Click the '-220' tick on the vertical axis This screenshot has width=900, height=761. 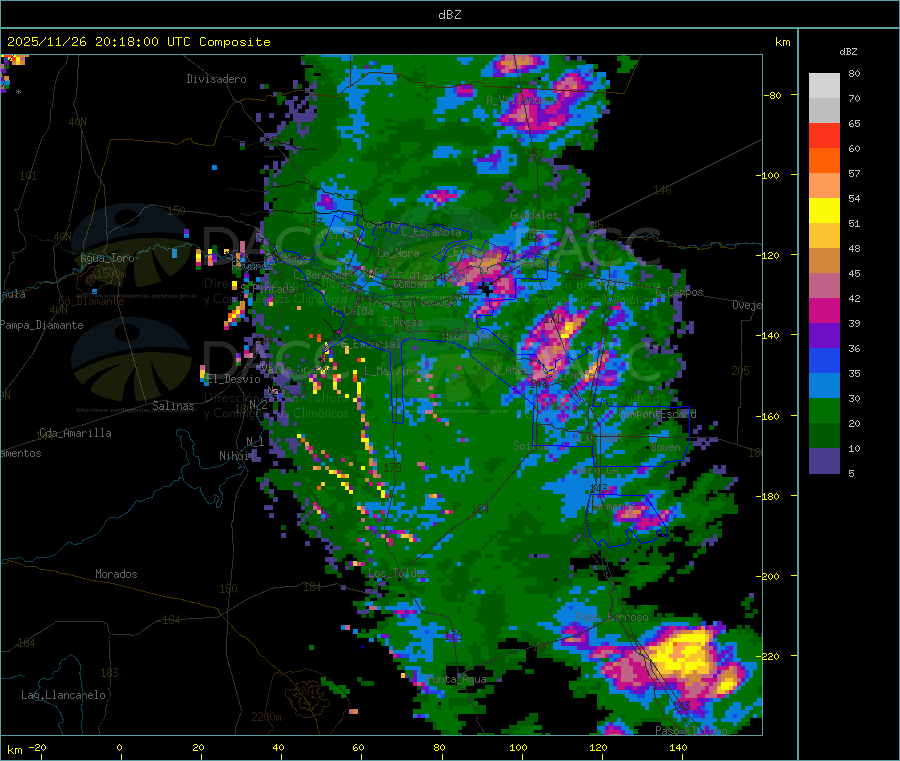[x=770, y=657]
